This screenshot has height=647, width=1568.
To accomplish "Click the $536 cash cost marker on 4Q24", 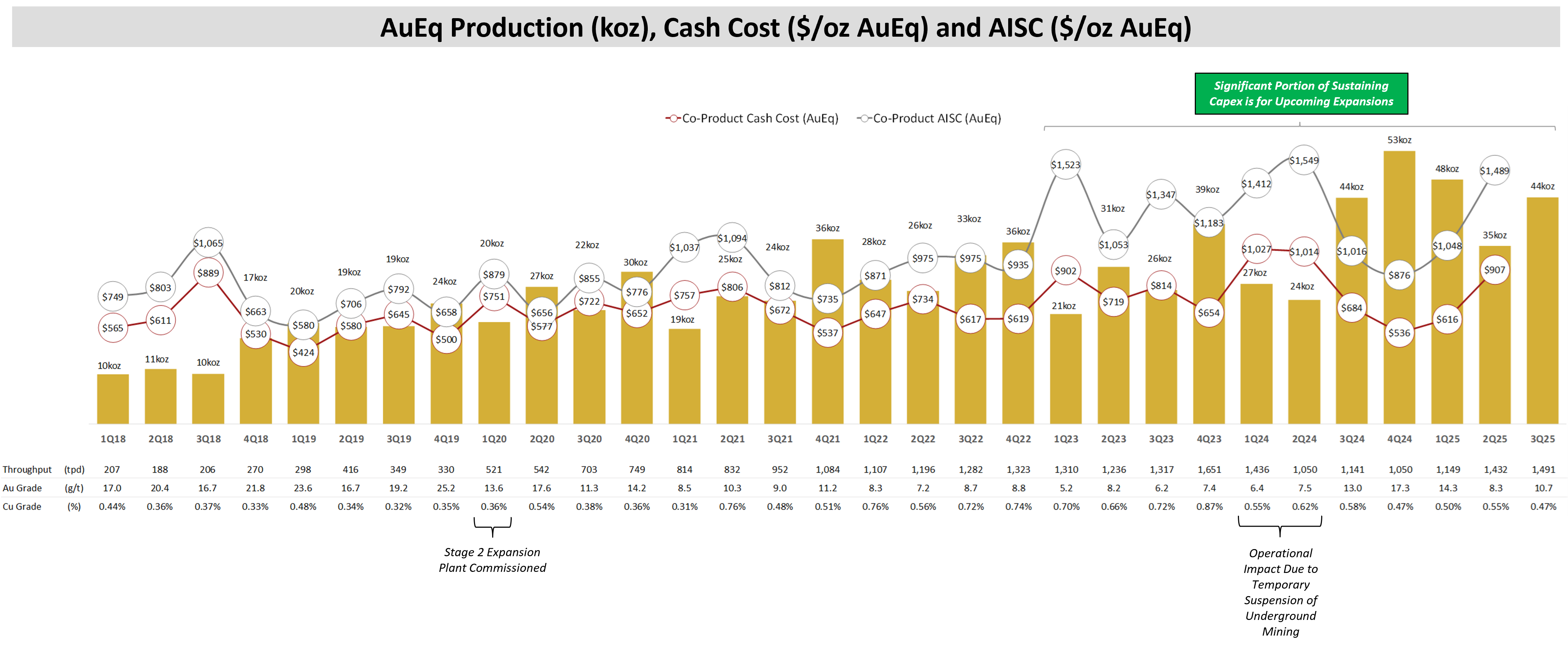I will point(1400,333).
